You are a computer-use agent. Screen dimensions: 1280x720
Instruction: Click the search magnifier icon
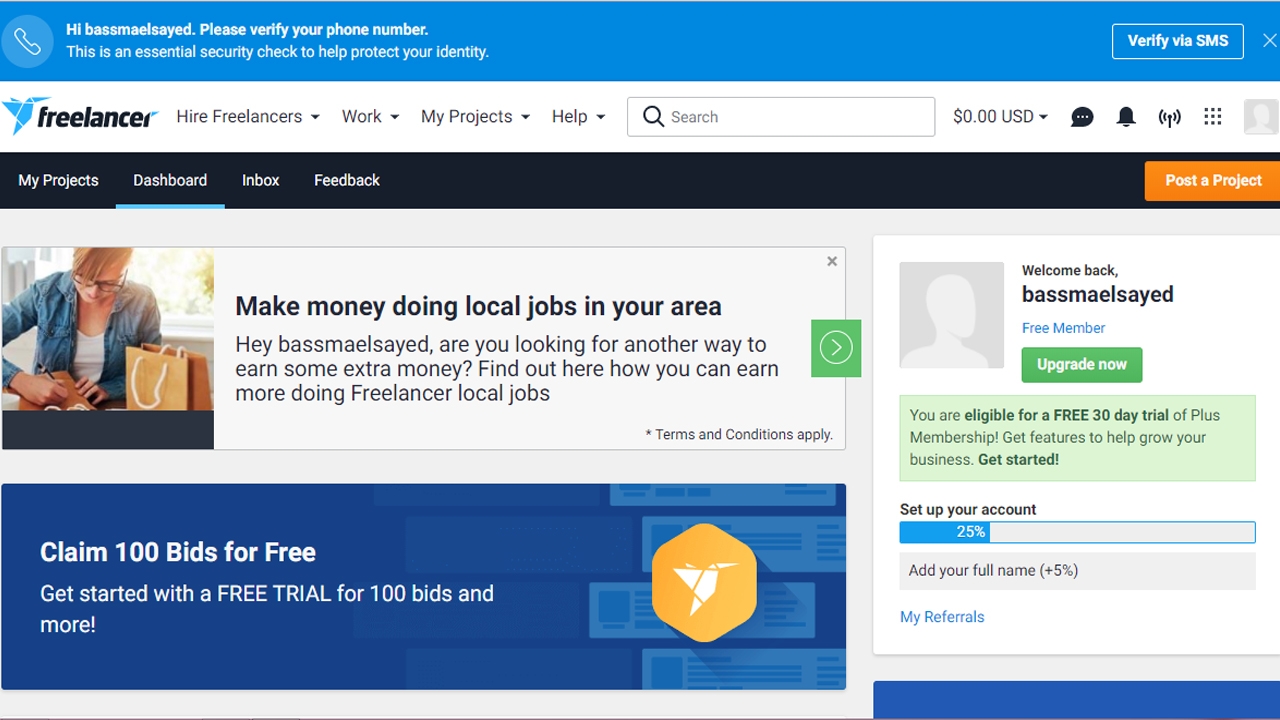click(653, 117)
